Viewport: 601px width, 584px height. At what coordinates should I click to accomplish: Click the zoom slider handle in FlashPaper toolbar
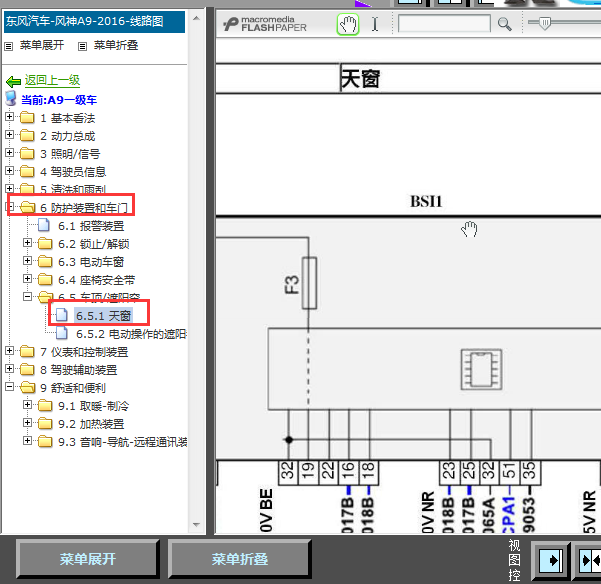pos(545,23)
